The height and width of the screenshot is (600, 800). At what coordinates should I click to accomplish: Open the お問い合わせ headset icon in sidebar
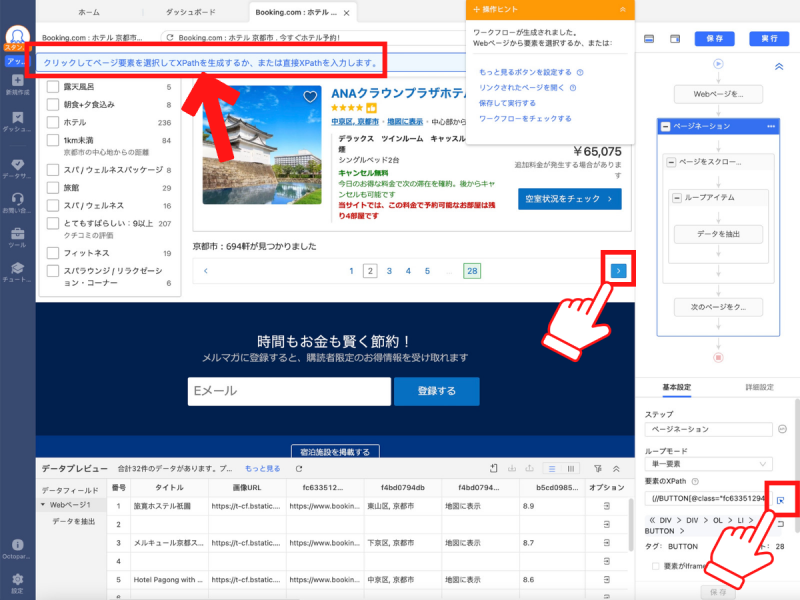pos(17,198)
